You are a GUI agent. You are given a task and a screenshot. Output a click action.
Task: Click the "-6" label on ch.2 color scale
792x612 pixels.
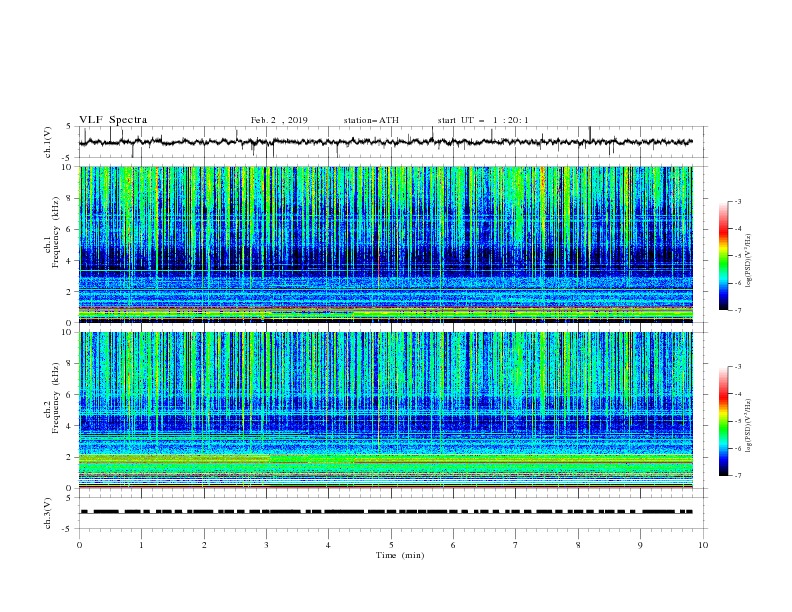[x=738, y=448]
